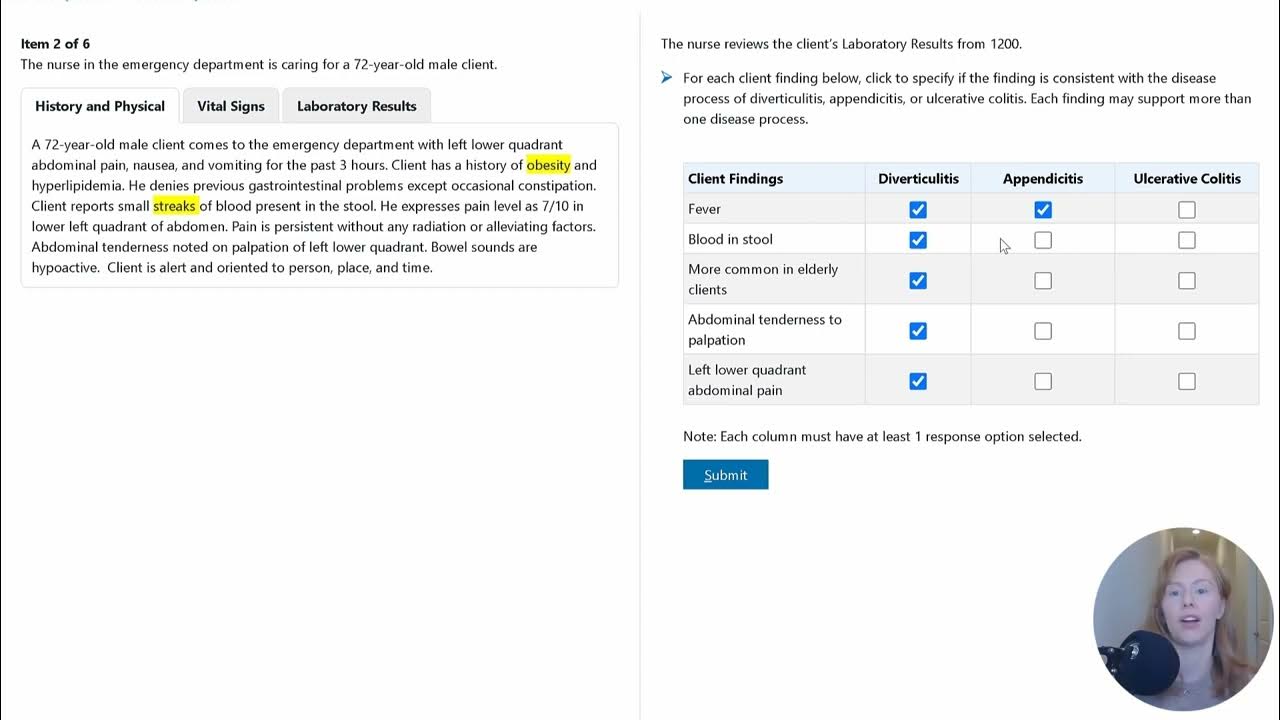Click the highlighted word "obesity"

(548, 165)
